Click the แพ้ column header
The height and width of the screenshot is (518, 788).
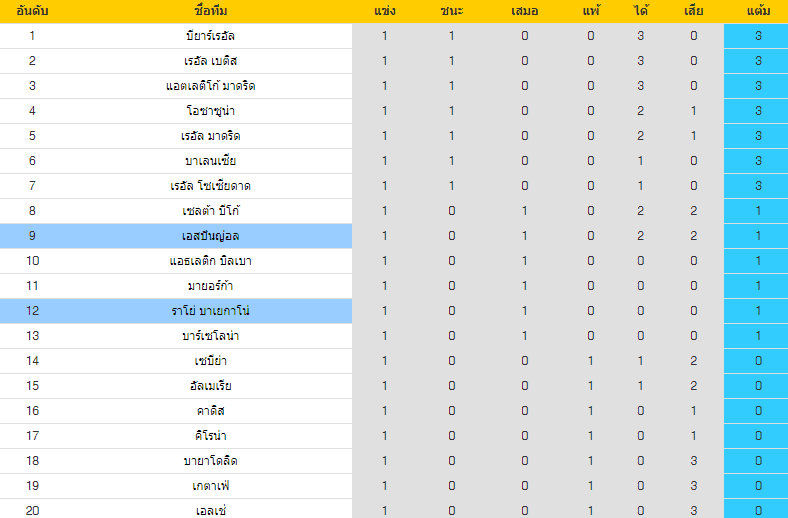(590, 11)
